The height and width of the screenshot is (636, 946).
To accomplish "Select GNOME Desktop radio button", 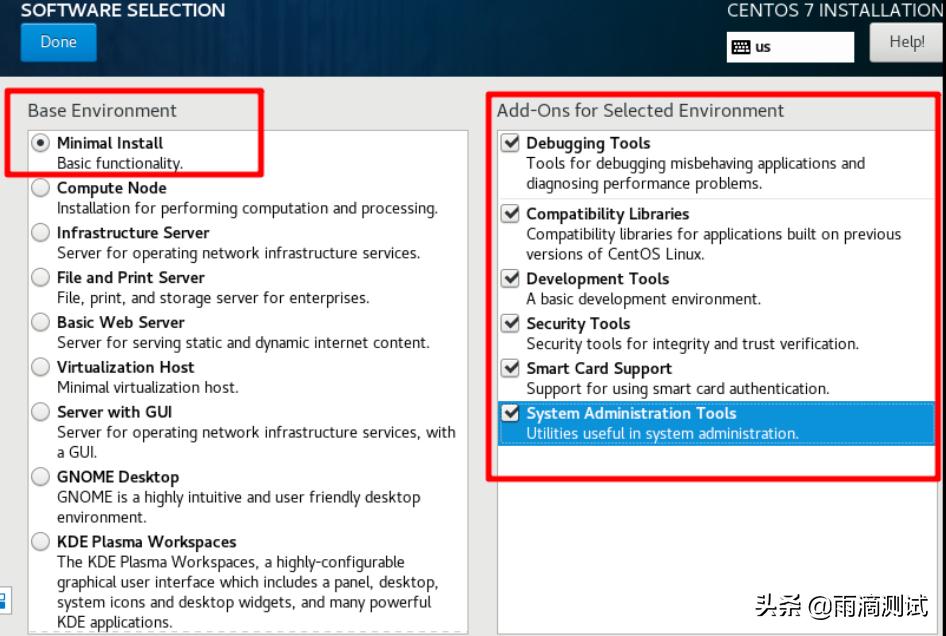I will 41,477.
